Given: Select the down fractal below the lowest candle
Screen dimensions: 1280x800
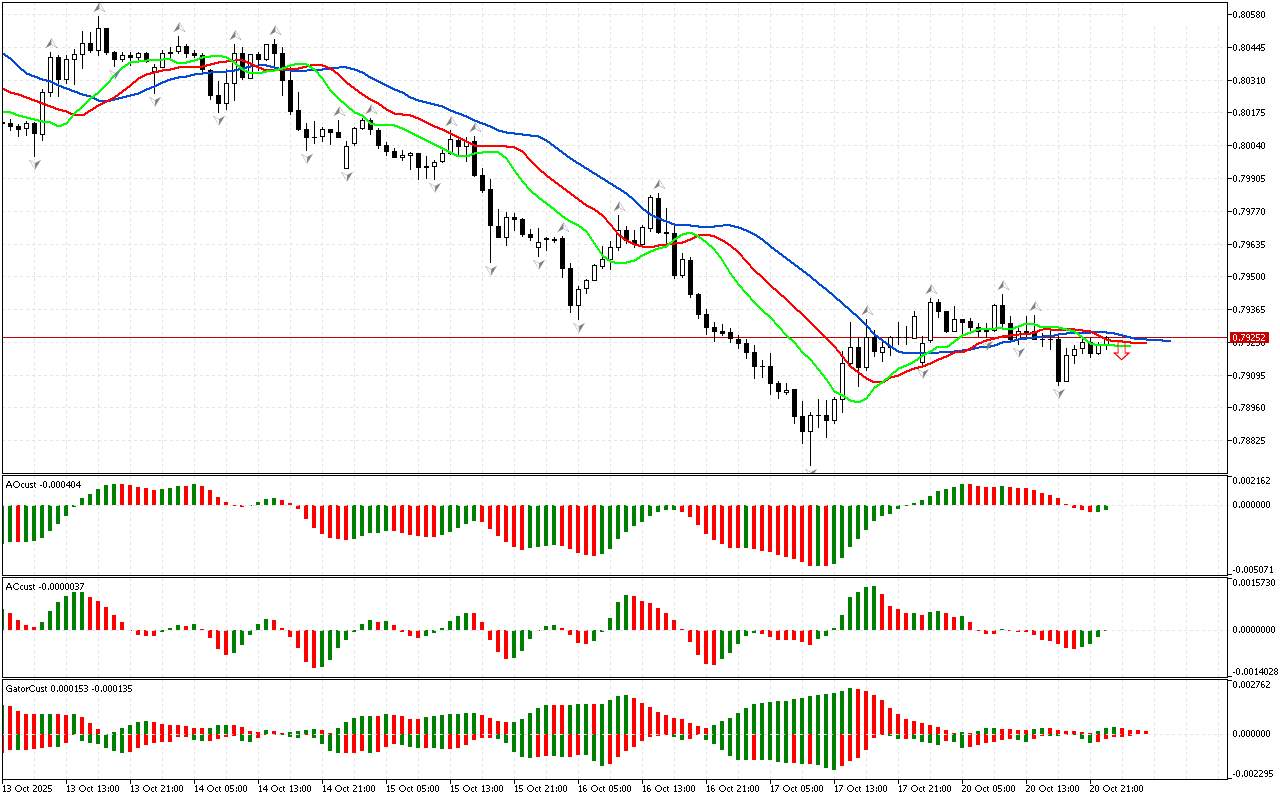Looking at the screenshot, I should pos(811,471).
